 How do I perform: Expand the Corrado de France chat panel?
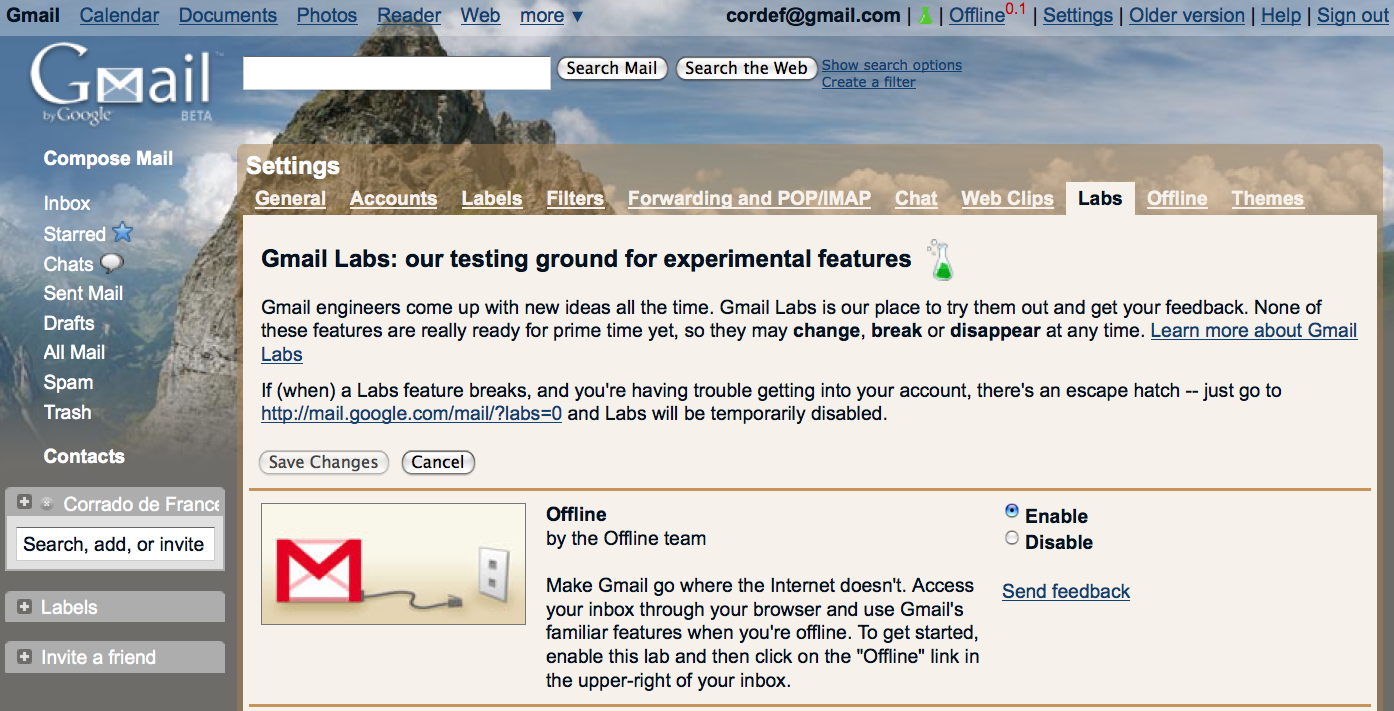point(25,503)
